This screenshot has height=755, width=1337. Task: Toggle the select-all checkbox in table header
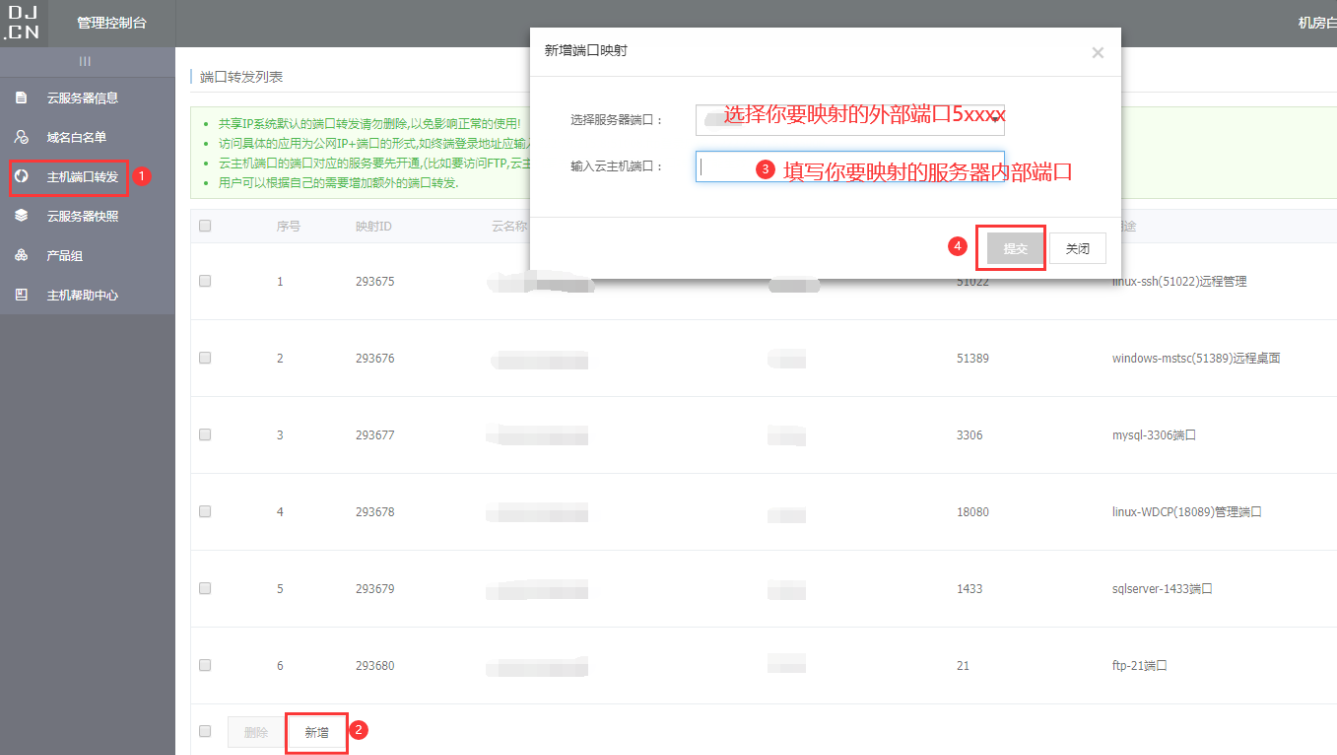[205, 226]
